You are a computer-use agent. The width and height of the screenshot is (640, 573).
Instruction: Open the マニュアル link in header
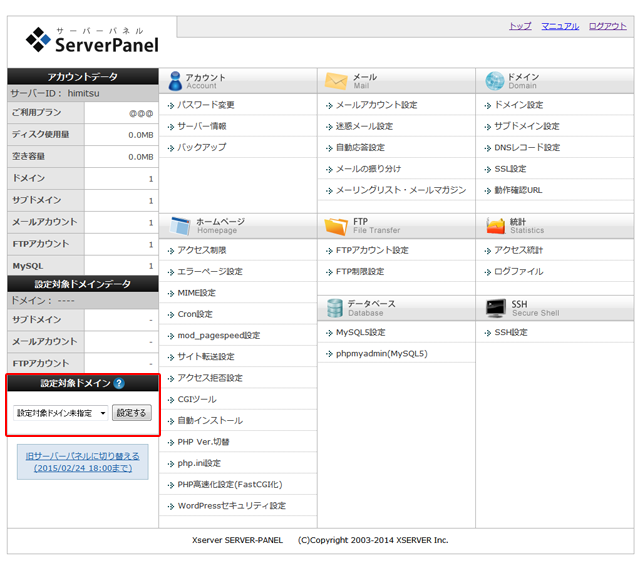(x=560, y=26)
